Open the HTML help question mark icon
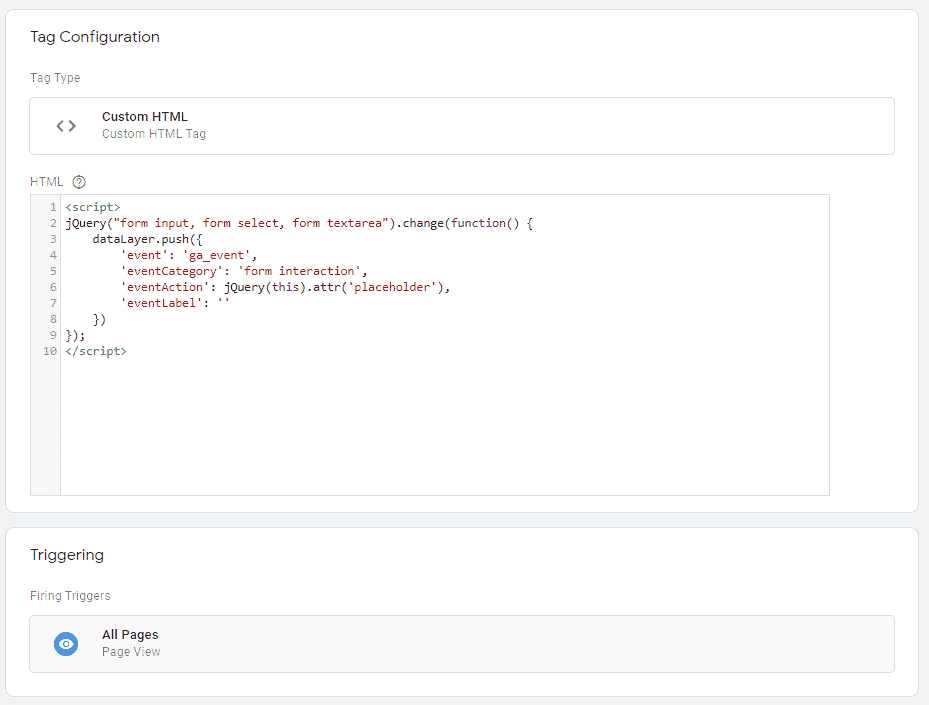The image size is (929, 705). click(79, 182)
